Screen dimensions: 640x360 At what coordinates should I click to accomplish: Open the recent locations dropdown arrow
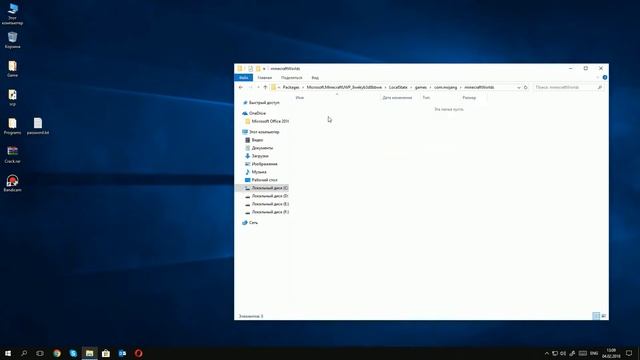coord(258,87)
